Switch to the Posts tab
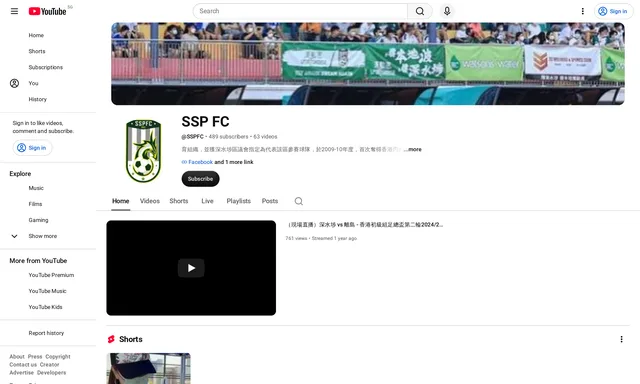 (270, 201)
